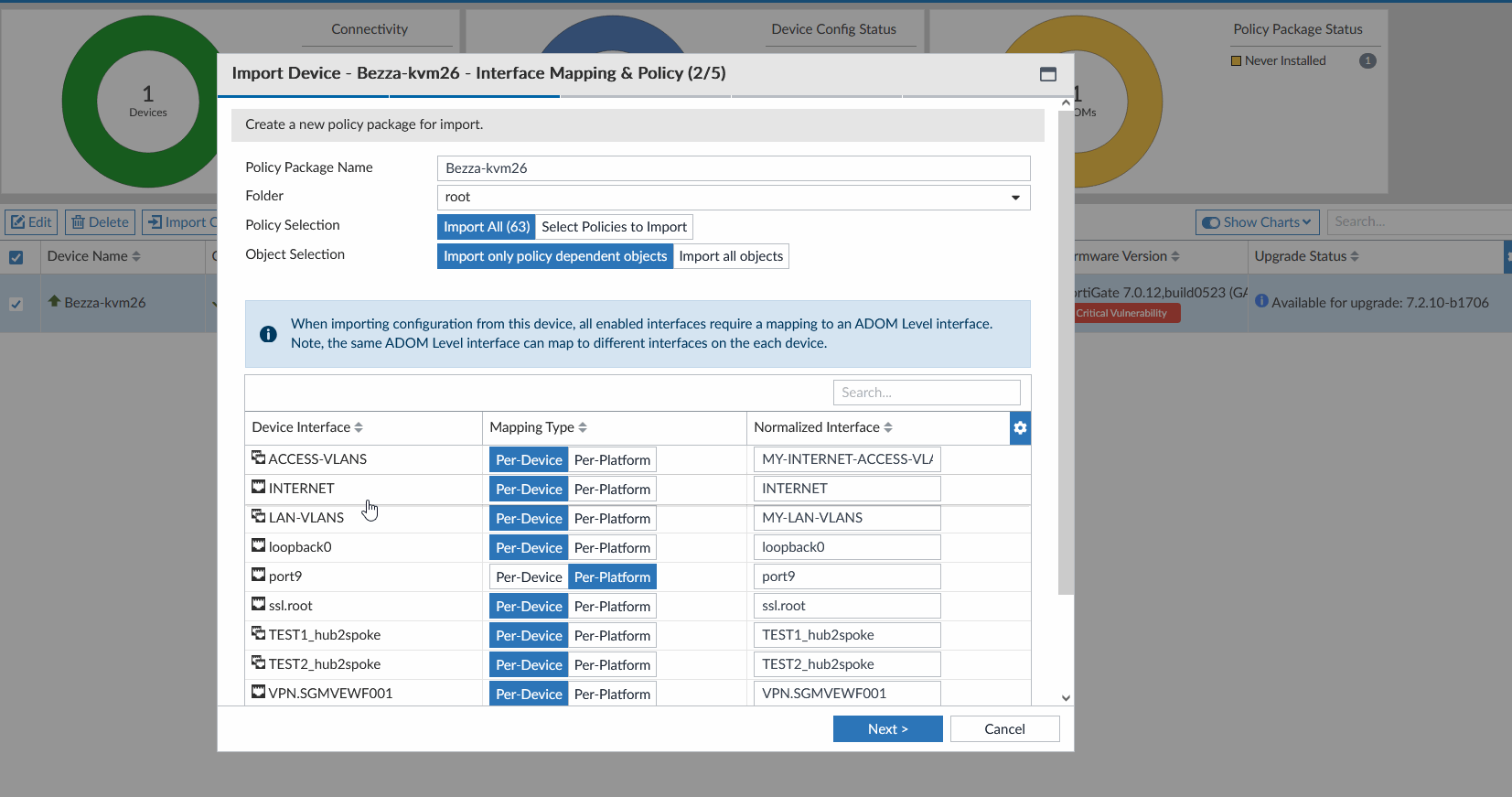Sort the background Upgrade Status column
This screenshot has width=1512, height=797.
tap(1355, 256)
